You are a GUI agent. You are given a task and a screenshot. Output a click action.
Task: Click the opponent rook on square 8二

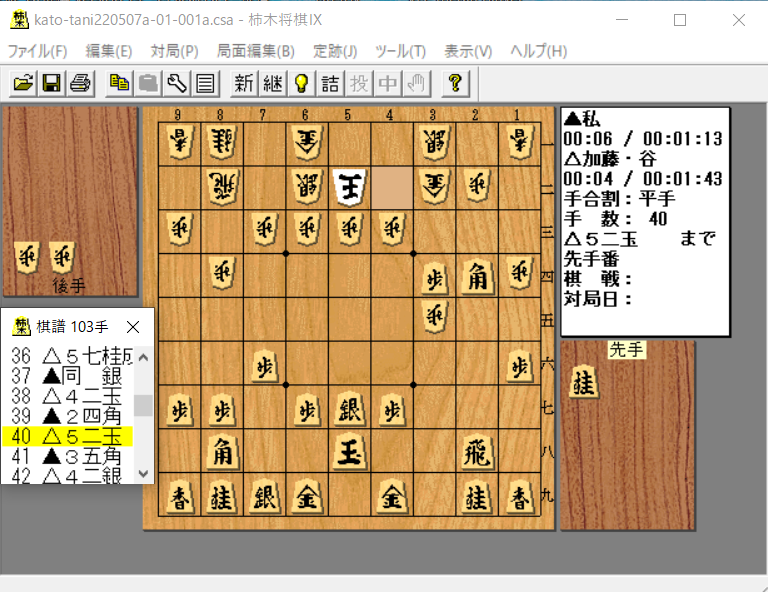[222, 187]
